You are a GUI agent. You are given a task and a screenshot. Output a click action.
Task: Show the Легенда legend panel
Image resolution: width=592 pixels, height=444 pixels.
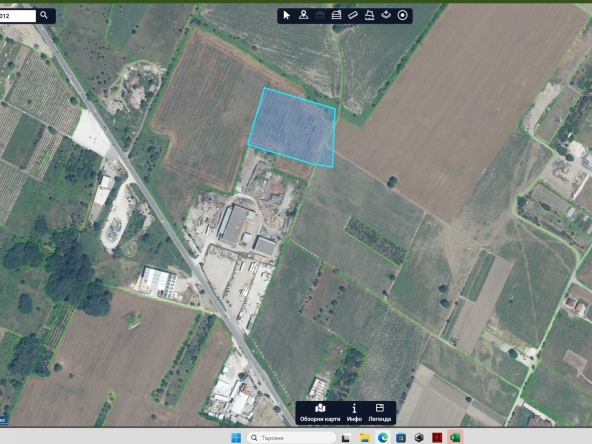point(379,413)
